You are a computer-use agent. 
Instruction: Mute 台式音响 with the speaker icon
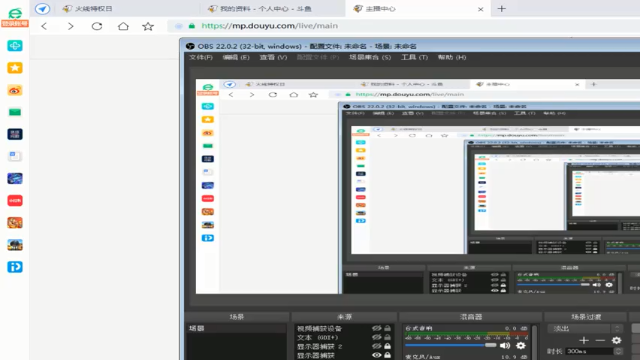[505, 346]
